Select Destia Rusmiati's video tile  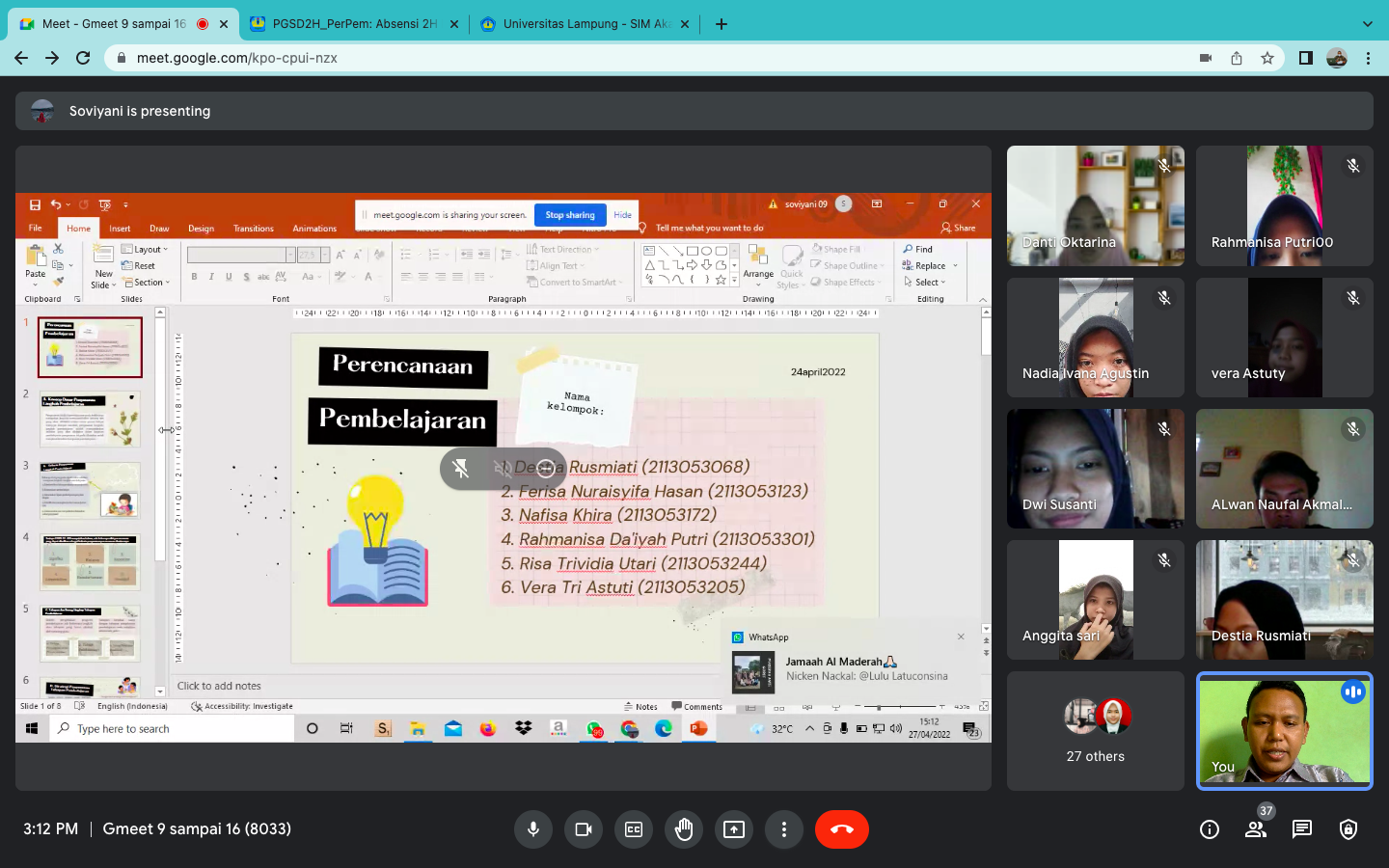[x=1285, y=600]
